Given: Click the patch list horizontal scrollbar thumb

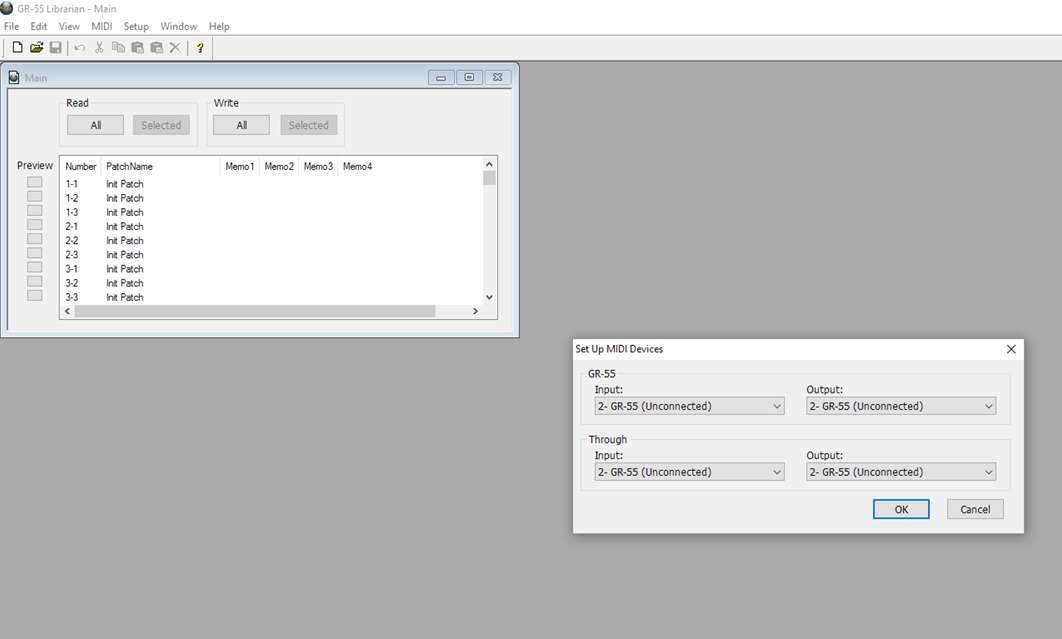Looking at the screenshot, I should (x=255, y=311).
